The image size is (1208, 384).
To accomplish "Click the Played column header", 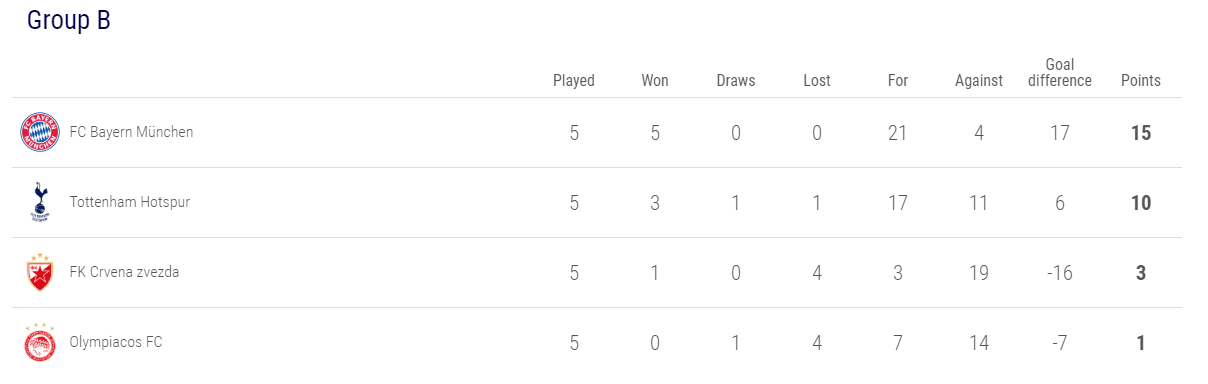I will click(574, 80).
